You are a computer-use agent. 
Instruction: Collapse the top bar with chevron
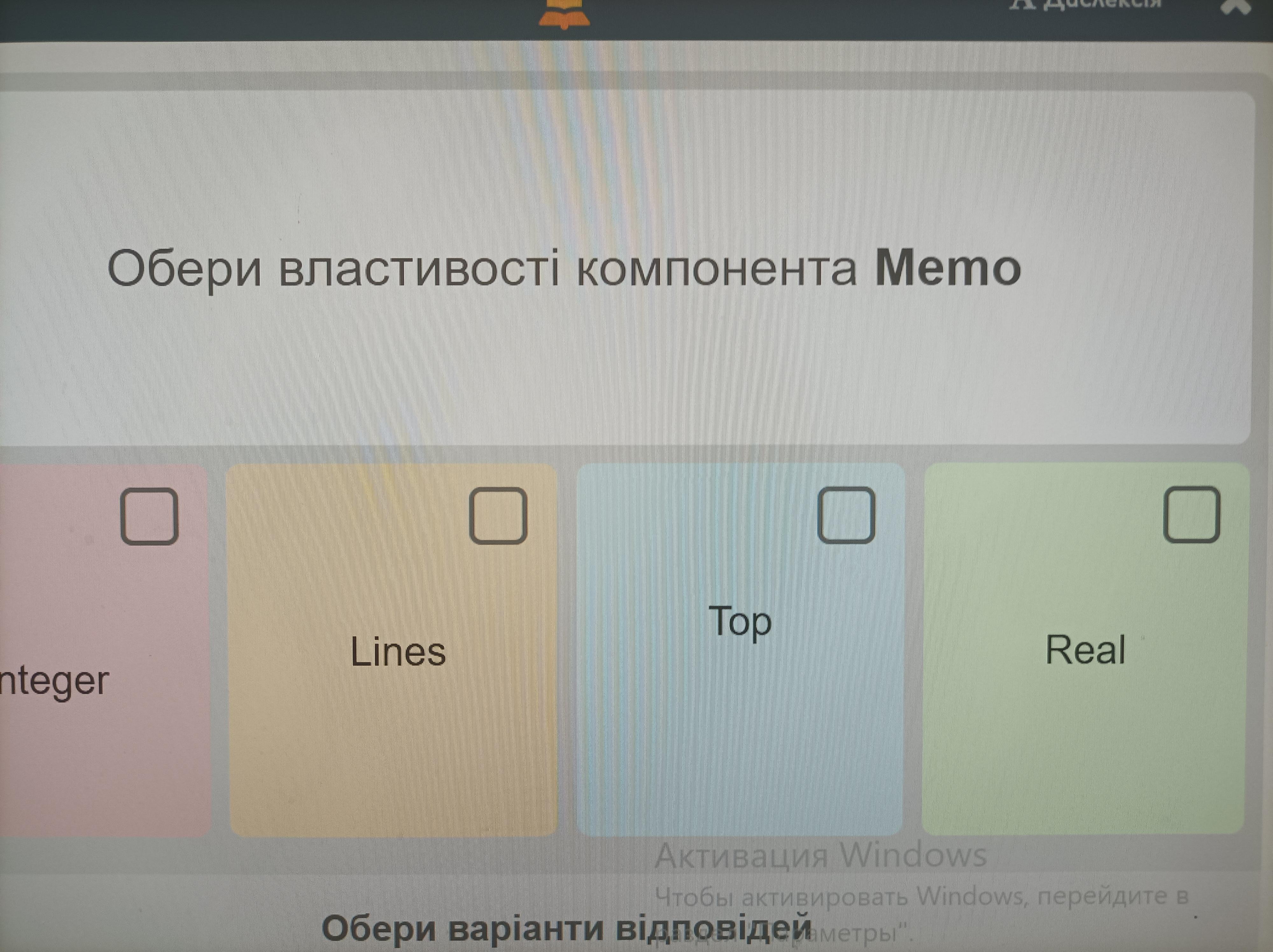(x=1235, y=7)
